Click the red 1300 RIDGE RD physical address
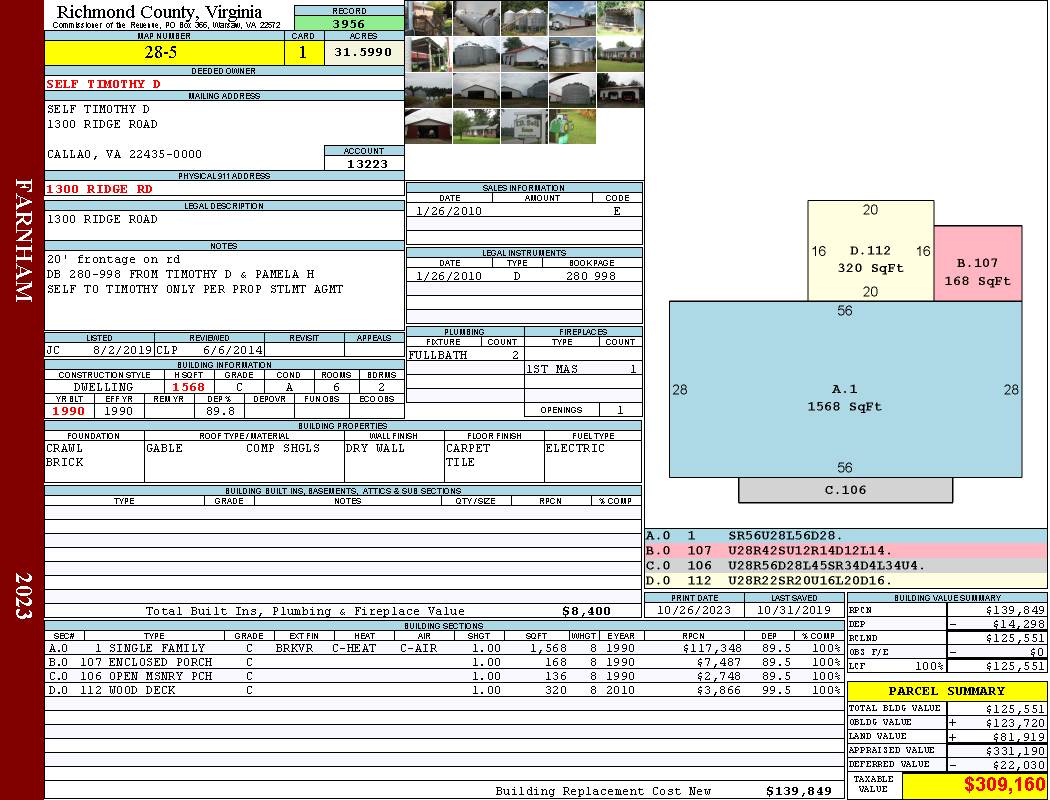The height and width of the screenshot is (800, 1050). (x=100, y=189)
